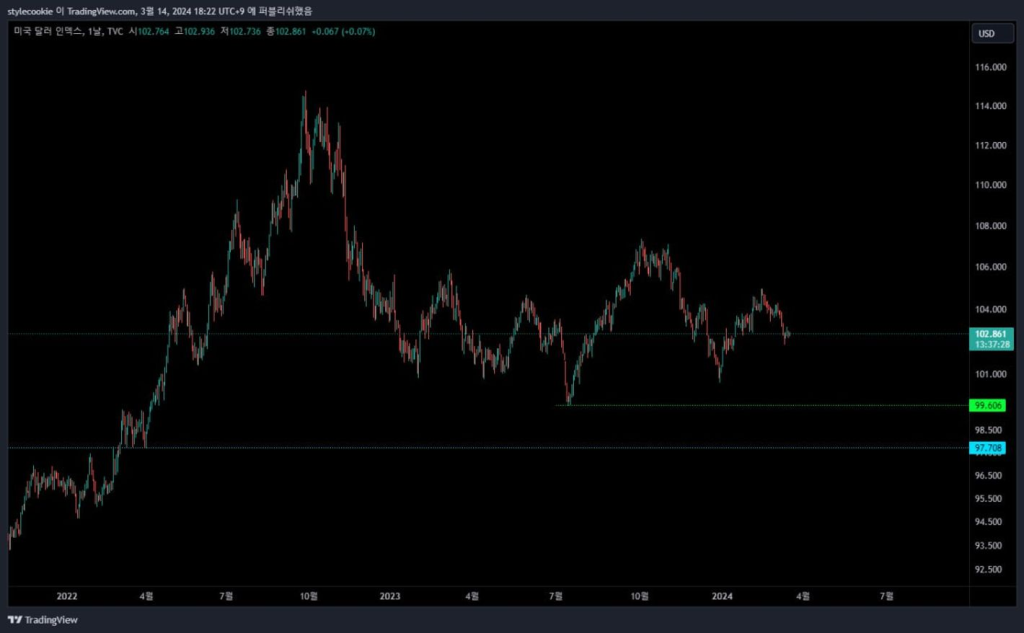The width and height of the screenshot is (1024, 633).
Task: Click the 106.000 price scale label
Action: [x=990, y=267]
